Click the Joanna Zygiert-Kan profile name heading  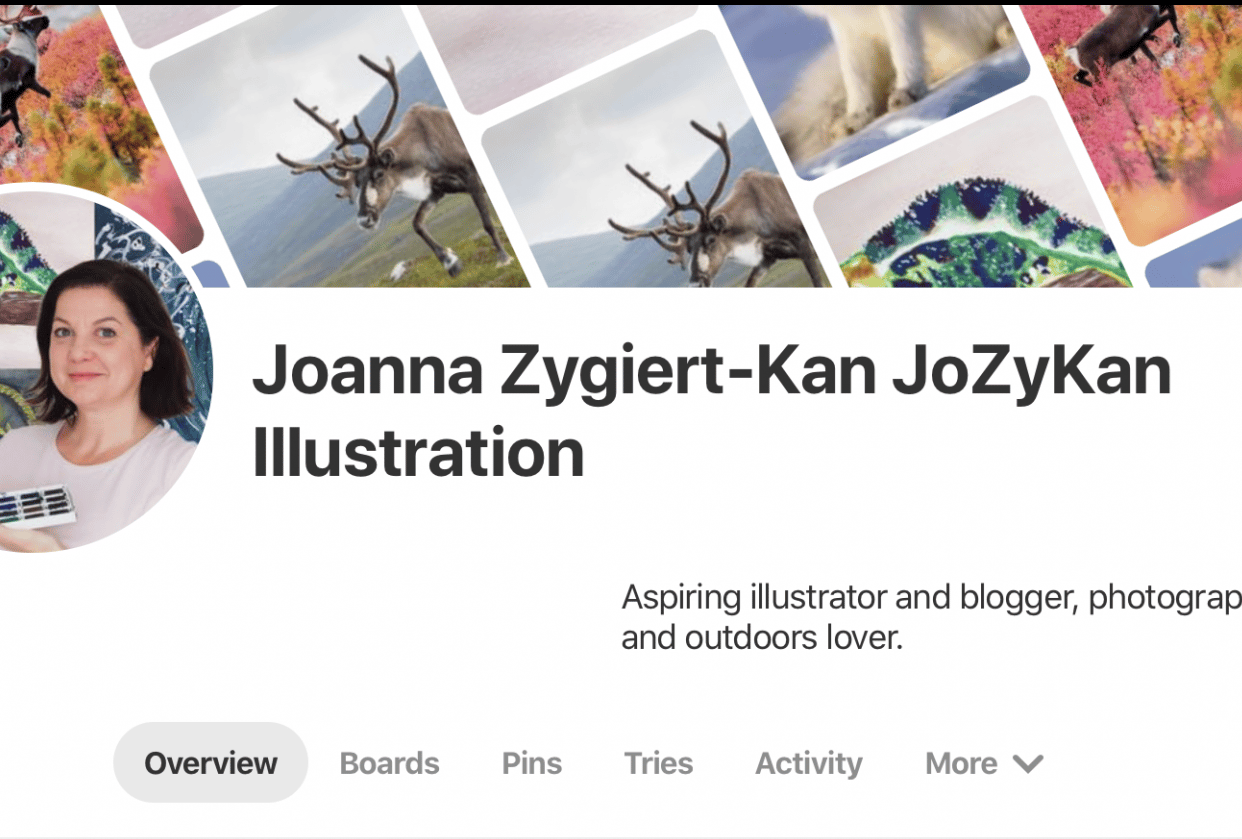[711, 411]
